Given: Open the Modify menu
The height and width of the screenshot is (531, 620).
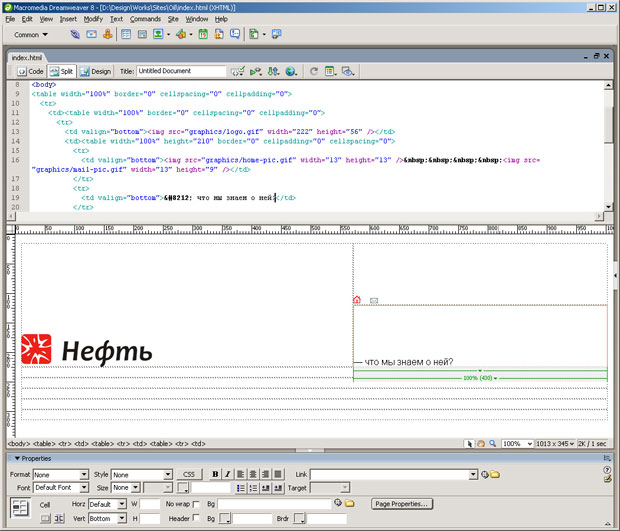Looking at the screenshot, I should click(93, 18).
